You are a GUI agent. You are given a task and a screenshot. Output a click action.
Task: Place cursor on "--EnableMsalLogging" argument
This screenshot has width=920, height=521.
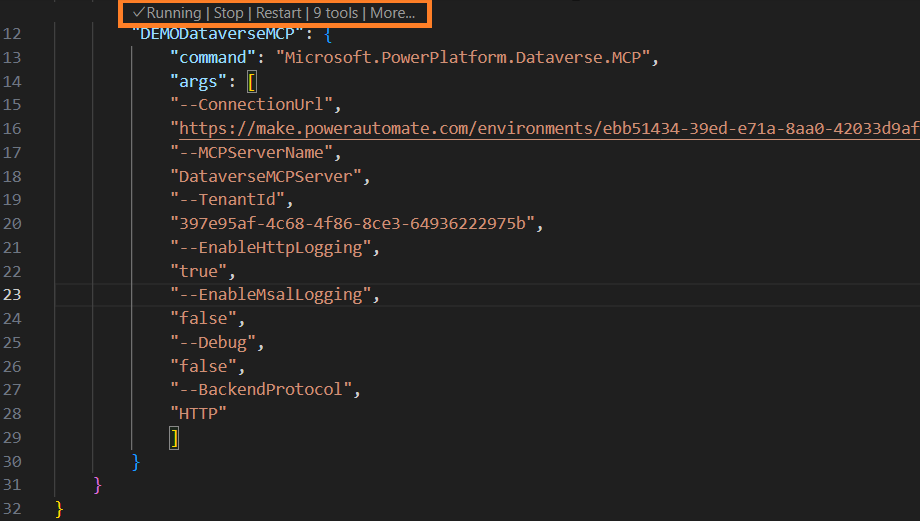coord(275,295)
